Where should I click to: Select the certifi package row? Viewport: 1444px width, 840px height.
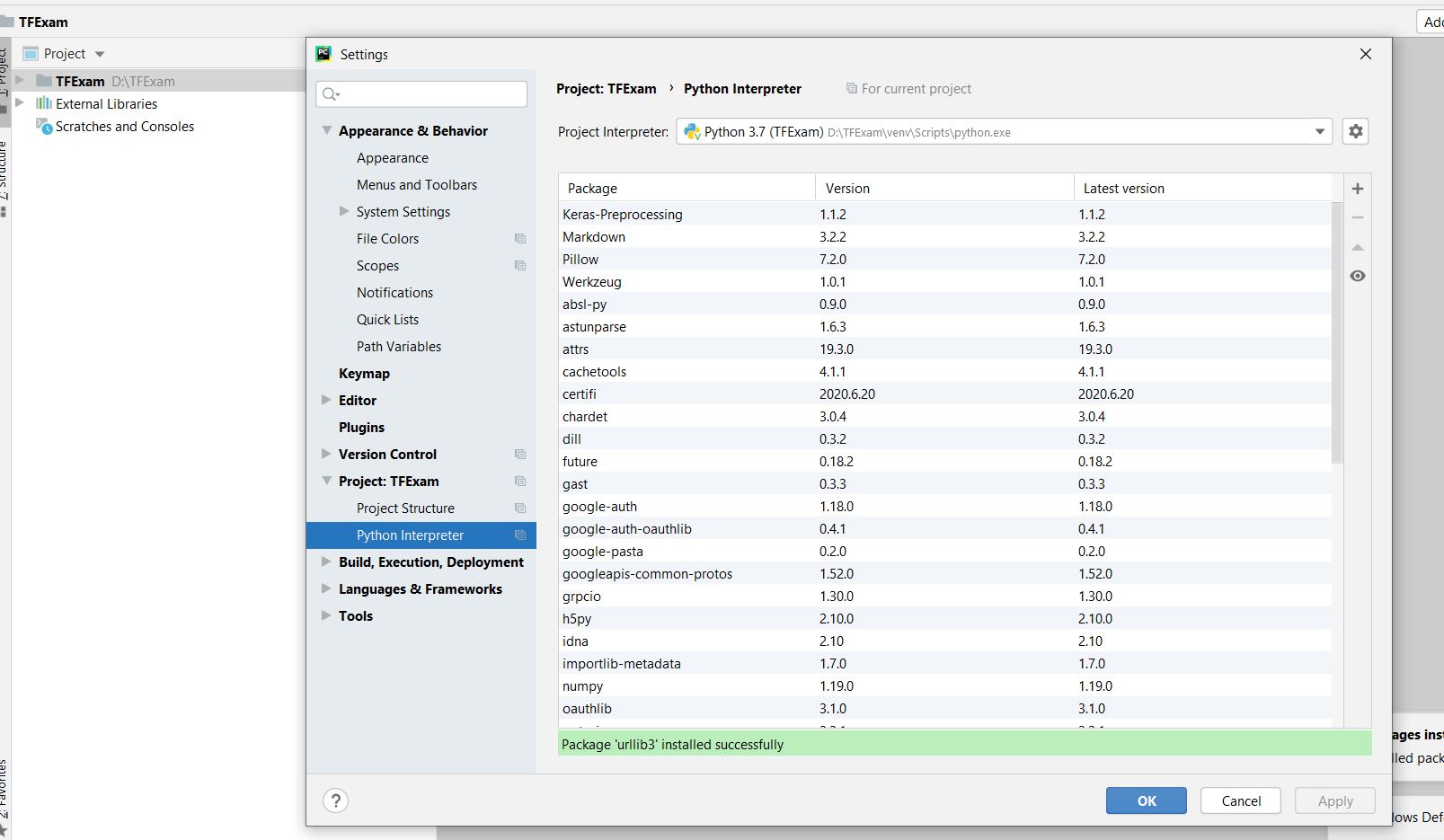pos(944,393)
